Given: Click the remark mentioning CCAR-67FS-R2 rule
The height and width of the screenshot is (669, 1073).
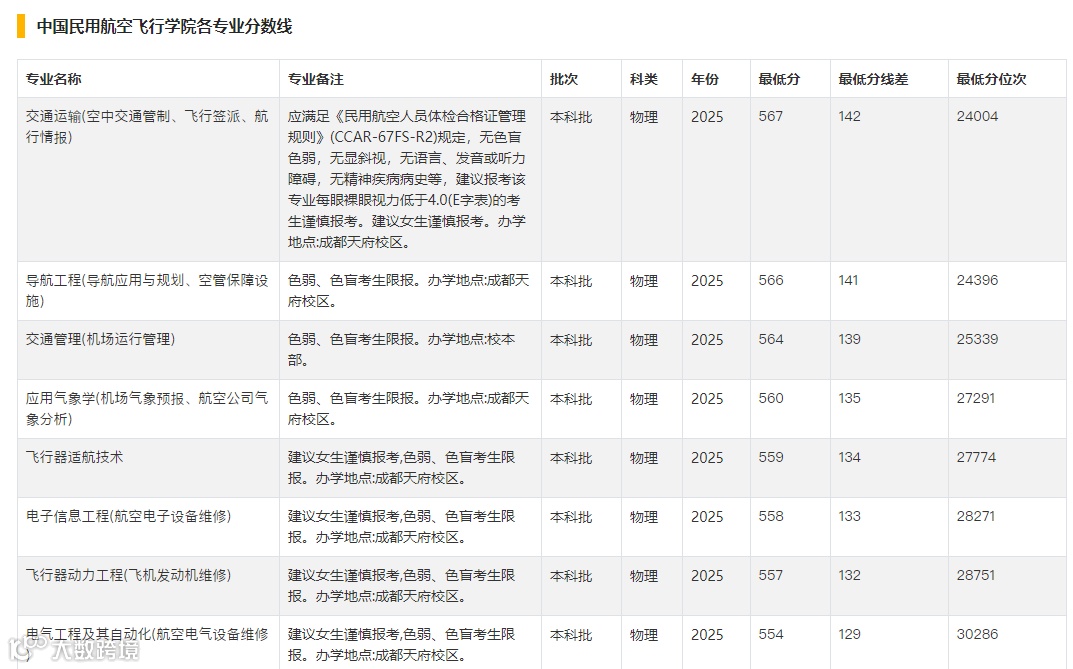Looking at the screenshot, I should [407, 179].
